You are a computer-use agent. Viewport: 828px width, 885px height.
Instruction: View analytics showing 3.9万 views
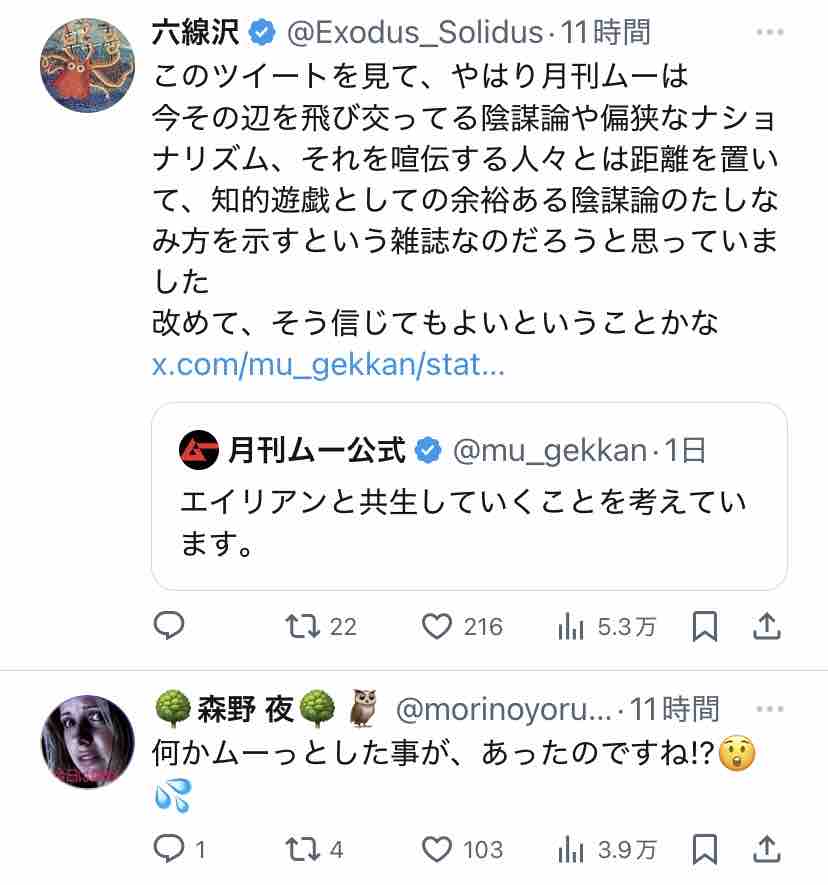pos(606,850)
